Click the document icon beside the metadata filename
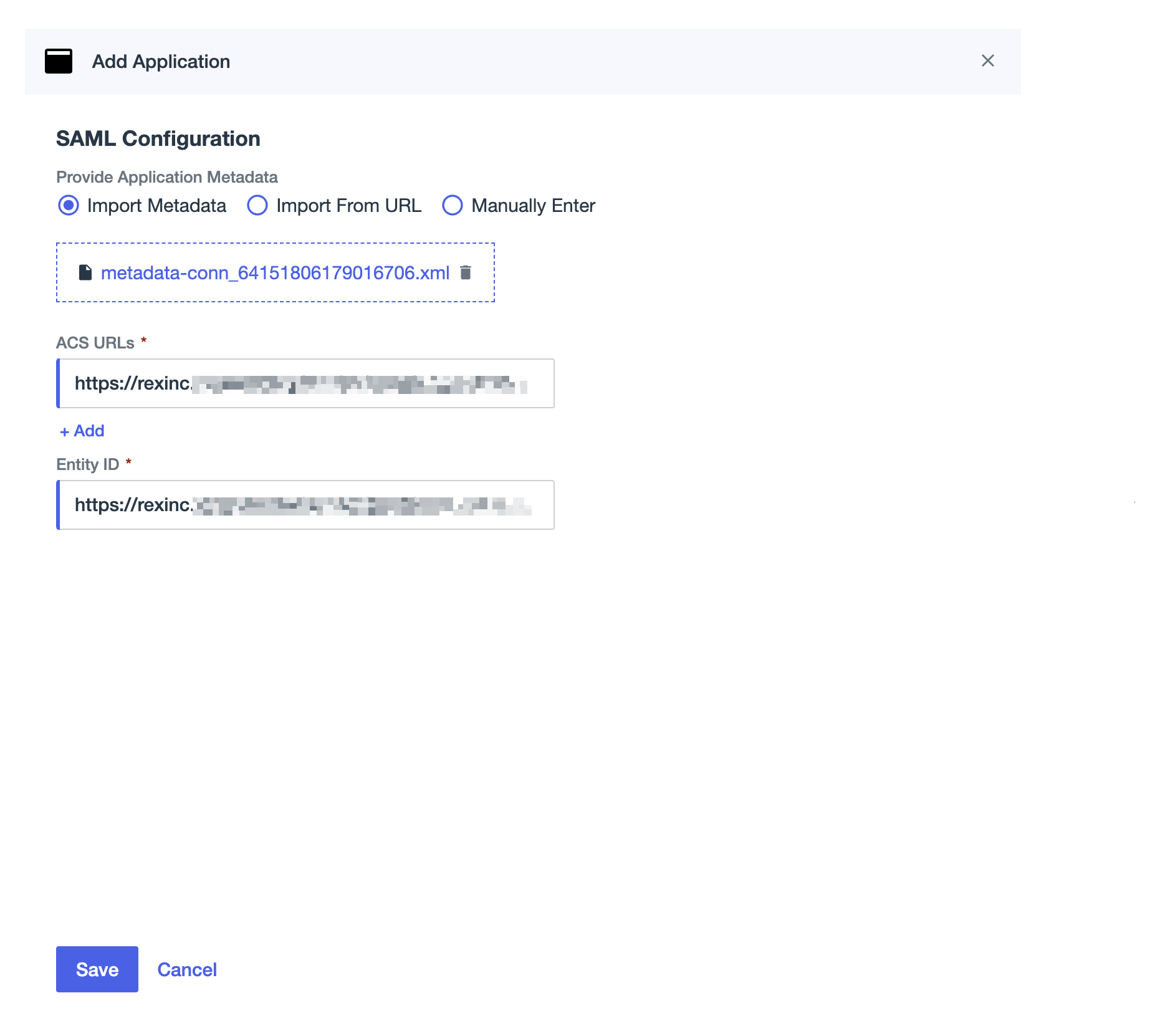Image resolution: width=1160 pixels, height=1036 pixels. click(x=85, y=272)
